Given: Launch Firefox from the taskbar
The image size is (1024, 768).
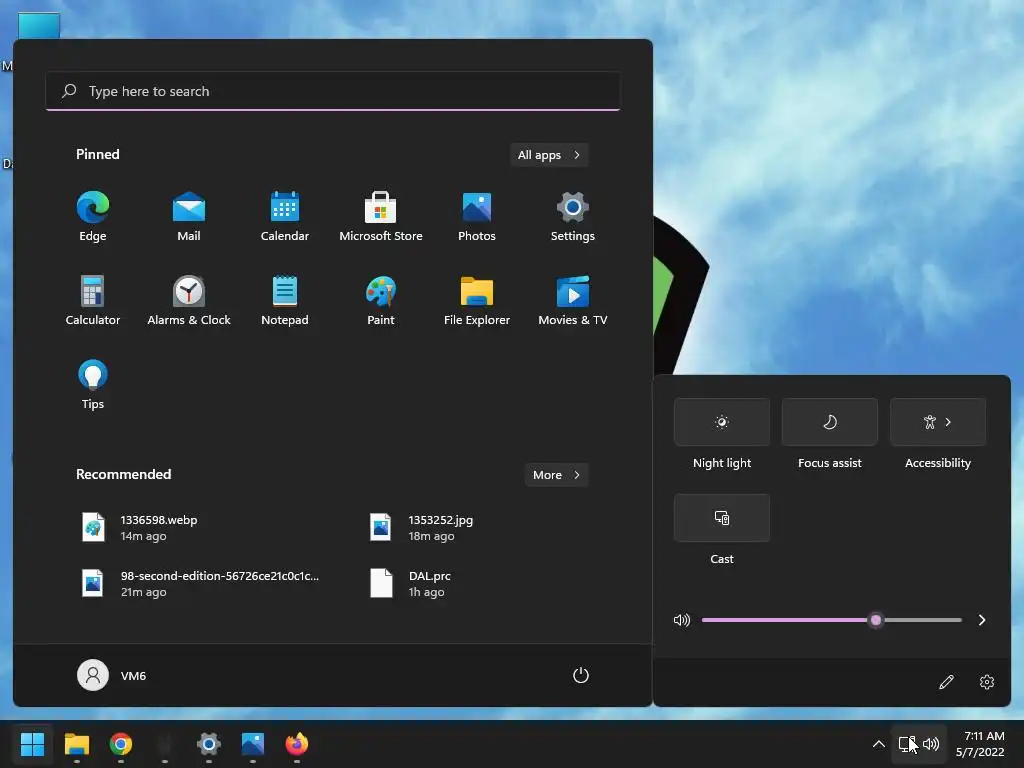Looking at the screenshot, I should click(296, 744).
